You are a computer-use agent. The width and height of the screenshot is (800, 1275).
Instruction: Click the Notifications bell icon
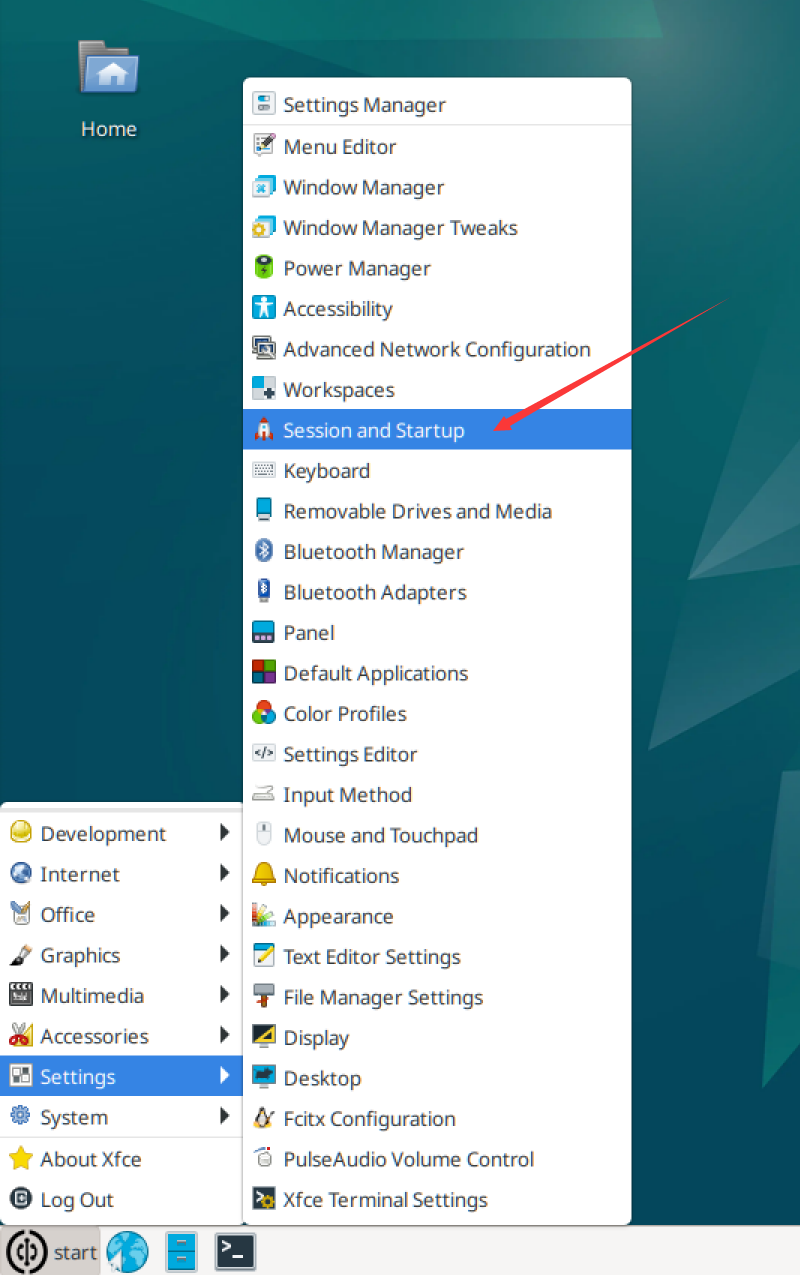tap(264, 875)
